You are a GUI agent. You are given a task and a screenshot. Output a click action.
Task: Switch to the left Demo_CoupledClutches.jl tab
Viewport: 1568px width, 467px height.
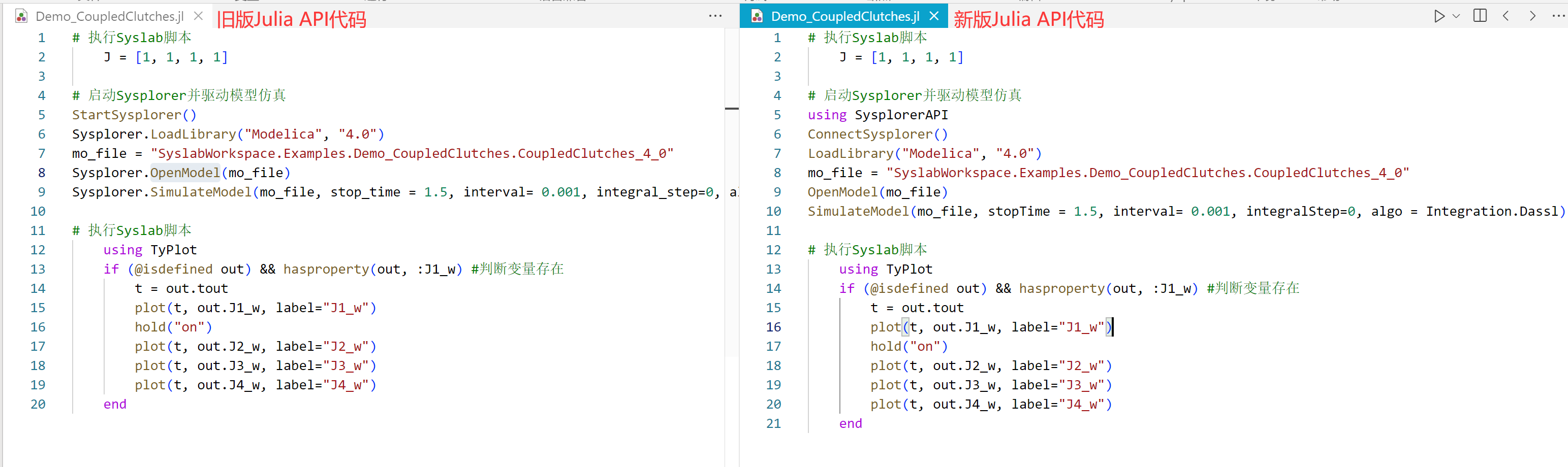110,16
